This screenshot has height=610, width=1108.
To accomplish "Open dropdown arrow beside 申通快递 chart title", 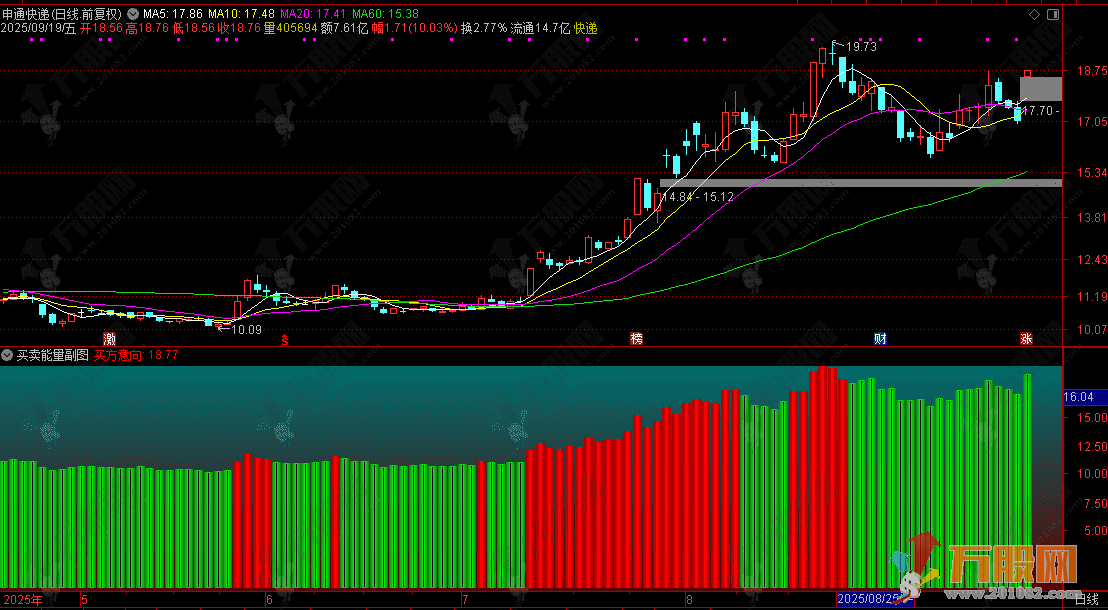I will tap(132, 13).
